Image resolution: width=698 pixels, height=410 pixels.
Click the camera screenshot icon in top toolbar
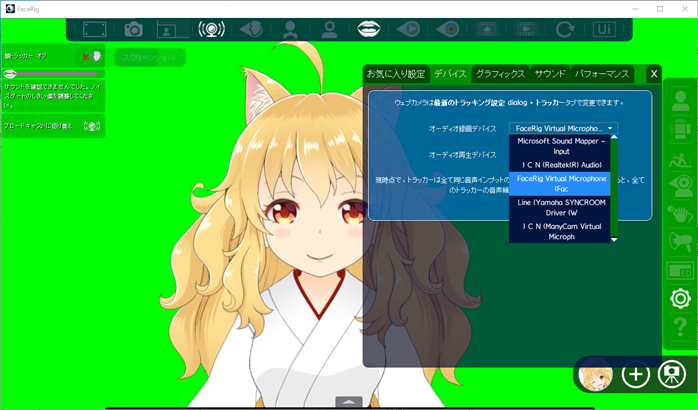134,29
